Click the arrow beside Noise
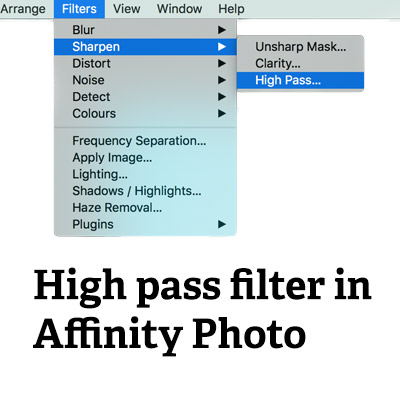This screenshot has width=400, height=400. pyautogui.click(x=222, y=80)
